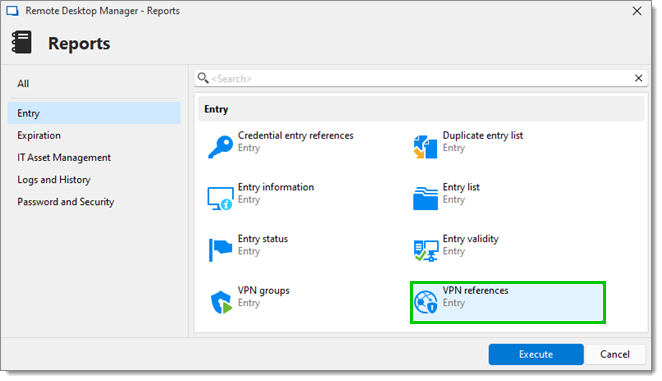
Task: Select Entry information report text
Action: point(276,187)
